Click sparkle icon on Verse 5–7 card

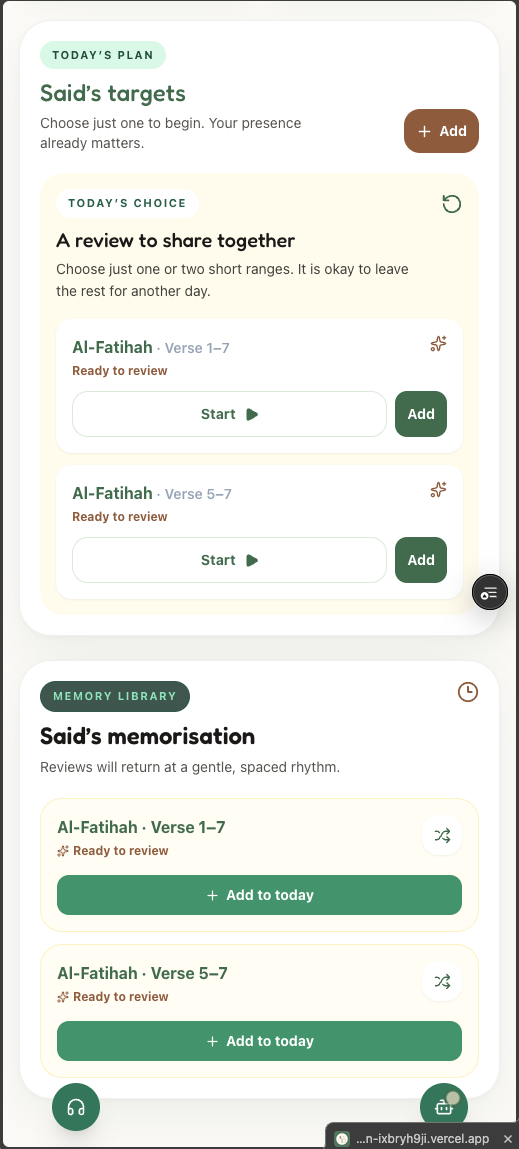[438, 489]
